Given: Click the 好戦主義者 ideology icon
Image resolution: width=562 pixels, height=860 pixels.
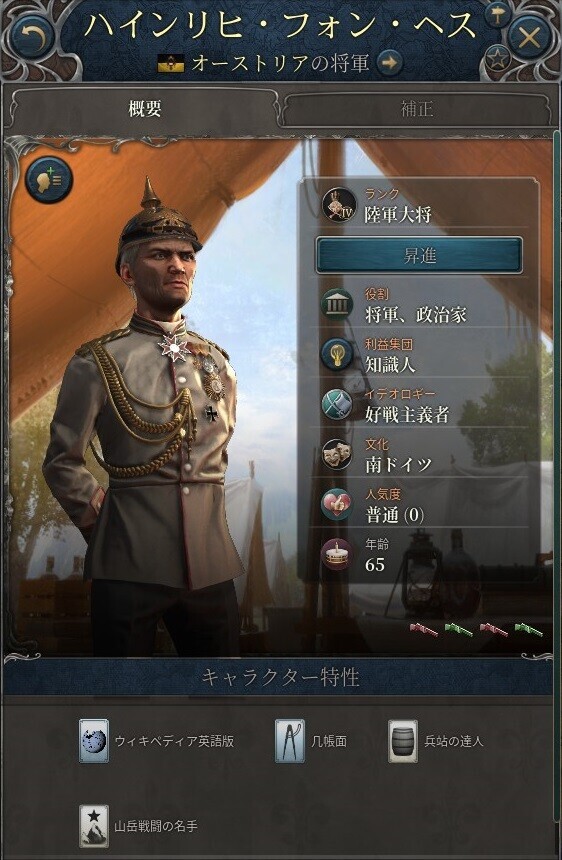Looking at the screenshot, I should [337, 405].
